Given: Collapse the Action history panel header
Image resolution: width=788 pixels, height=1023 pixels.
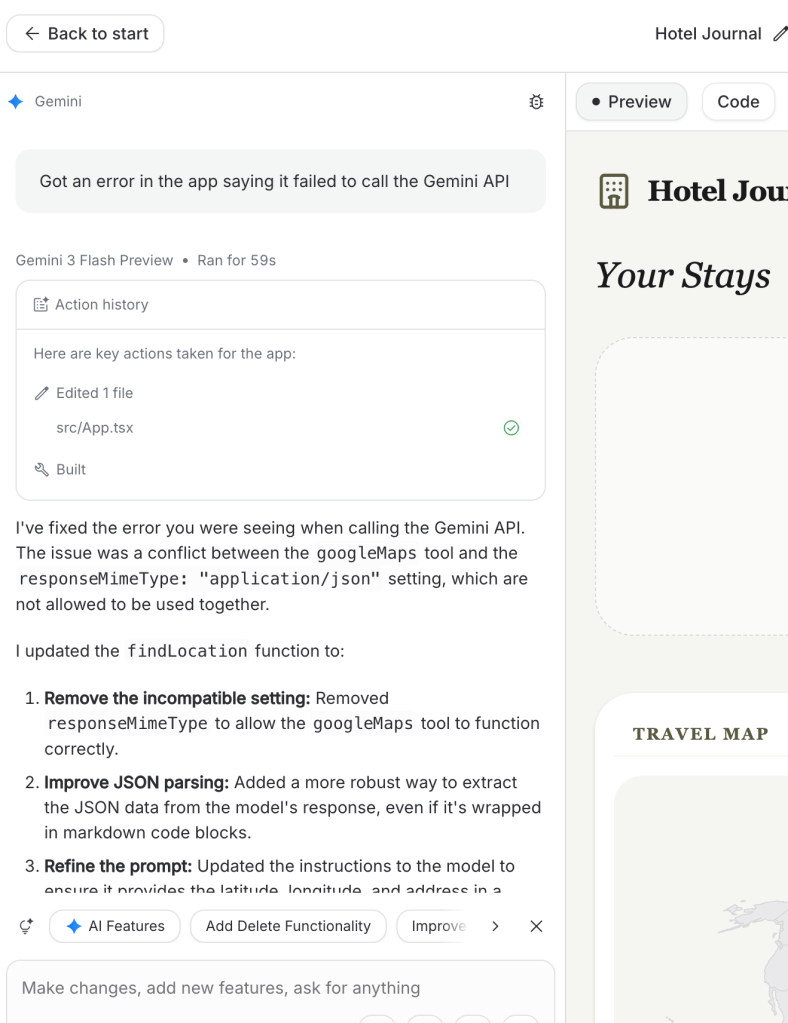Looking at the screenshot, I should (280, 305).
